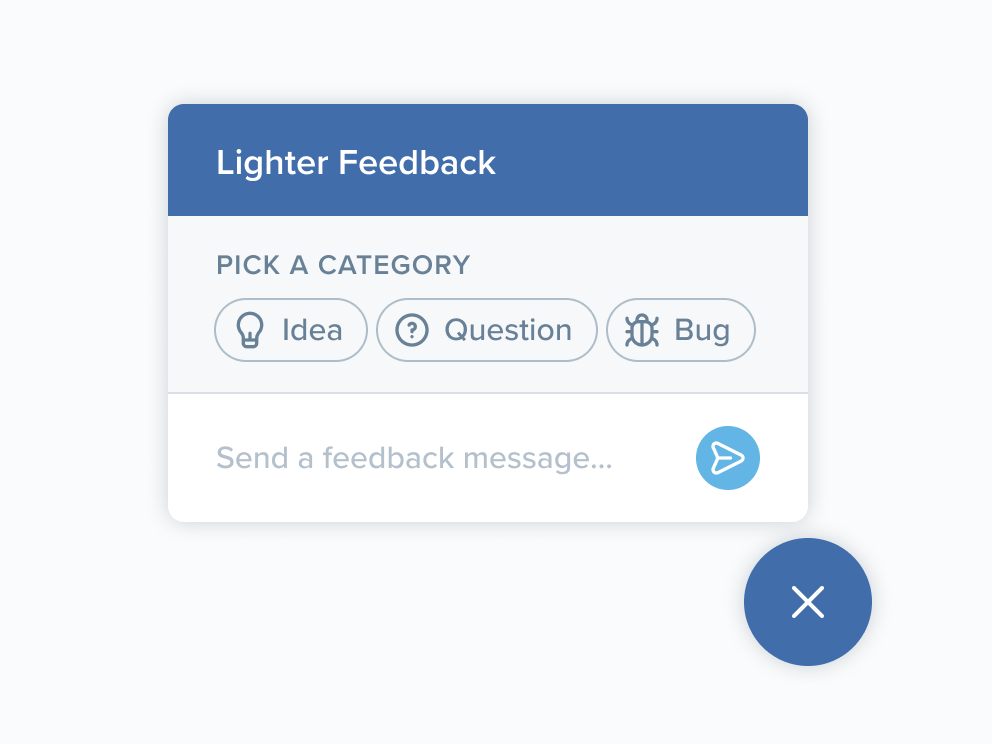This screenshot has height=744, width=992.
Task: Close the feedback widget with the round button
Action: coord(807,602)
